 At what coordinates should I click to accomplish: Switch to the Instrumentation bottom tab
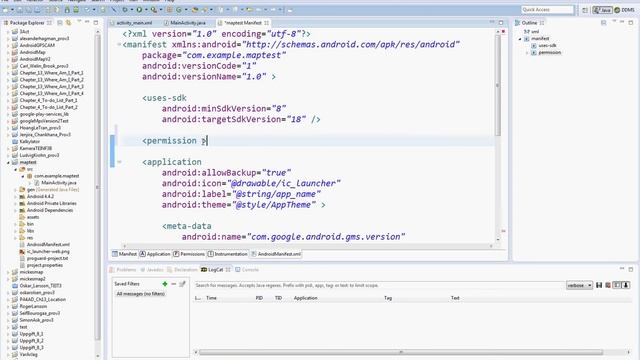[228, 254]
